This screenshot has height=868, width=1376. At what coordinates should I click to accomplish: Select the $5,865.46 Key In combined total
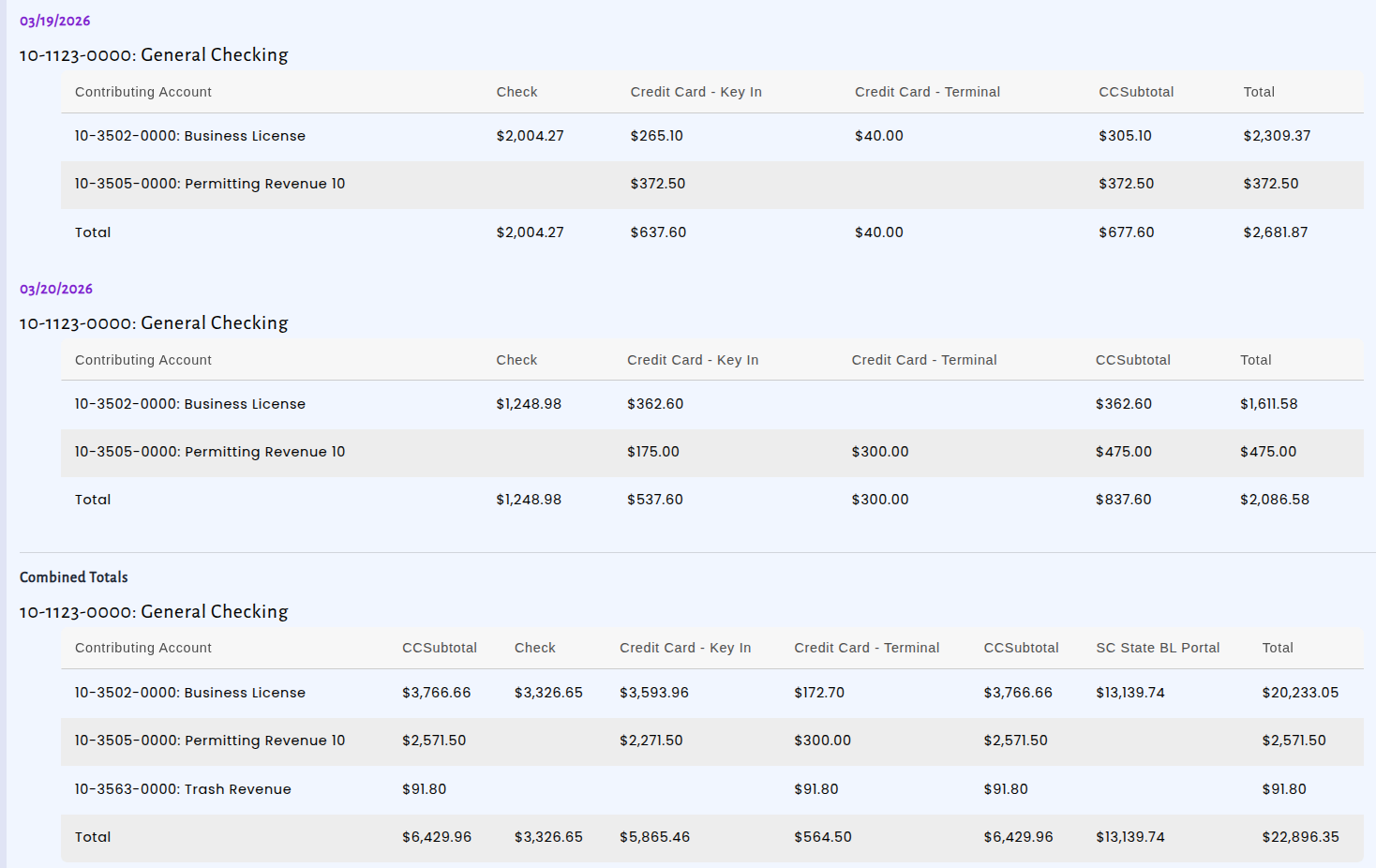pos(655,837)
